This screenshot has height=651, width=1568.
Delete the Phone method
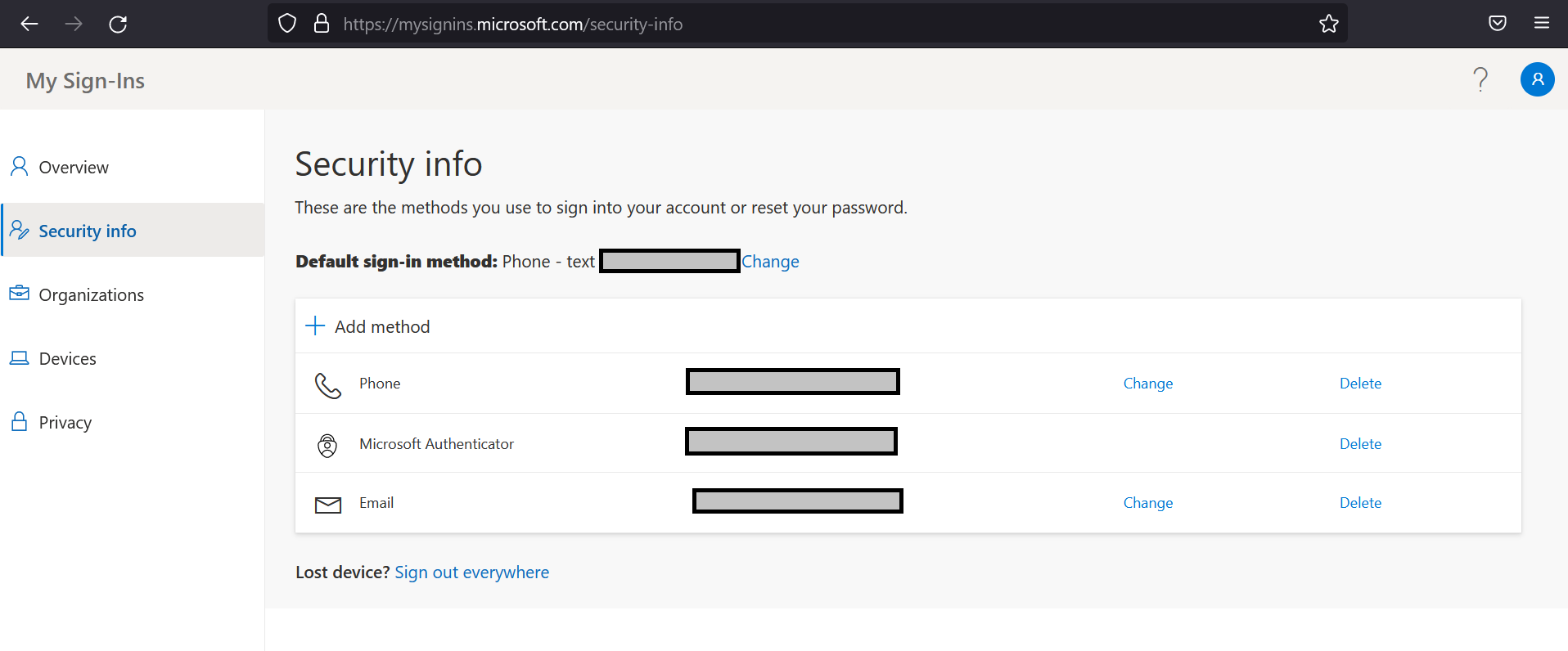click(x=1360, y=384)
